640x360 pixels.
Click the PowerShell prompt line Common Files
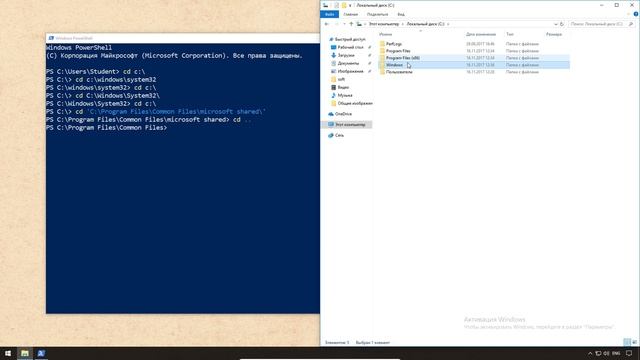point(107,128)
